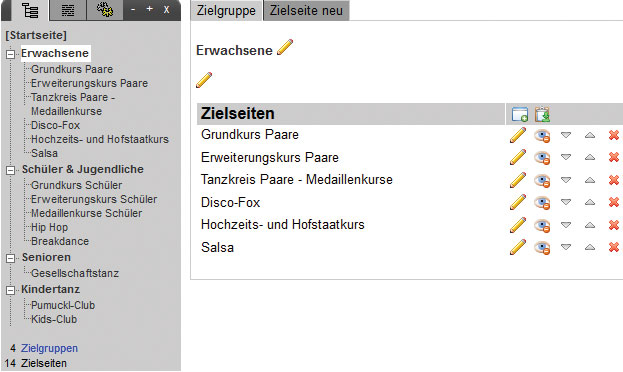Open Breakdance page in tree
This screenshot has width=623, height=372.
(x=60, y=241)
